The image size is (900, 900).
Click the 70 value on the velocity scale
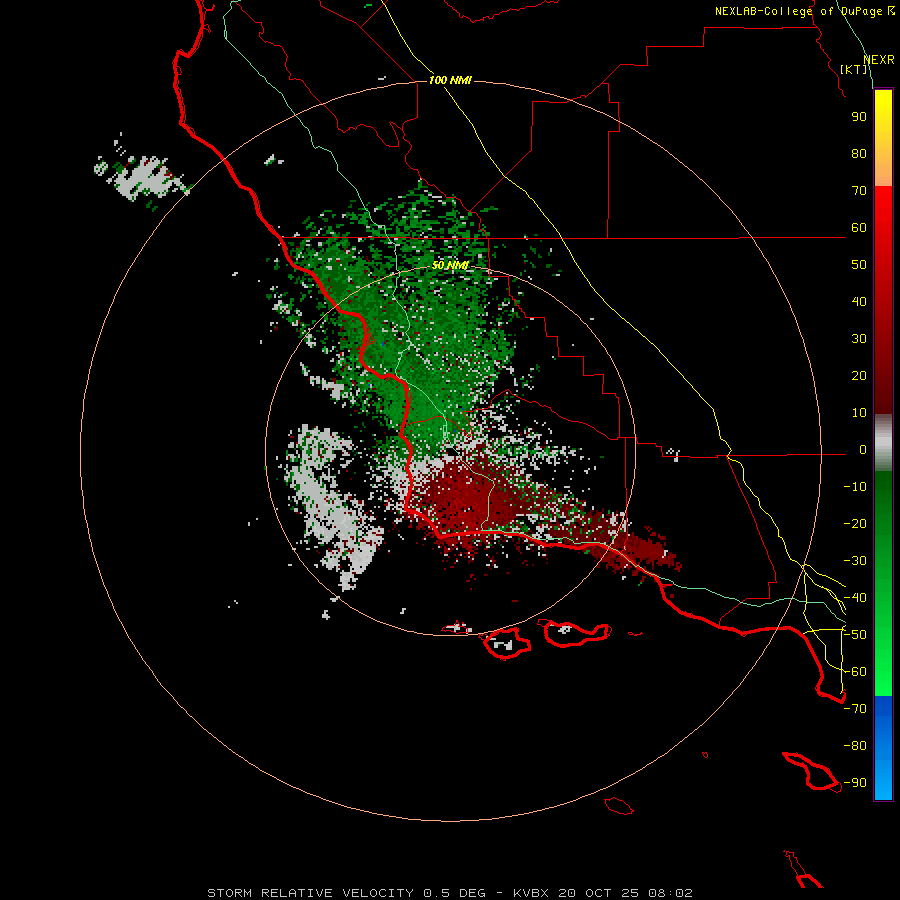click(x=859, y=191)
